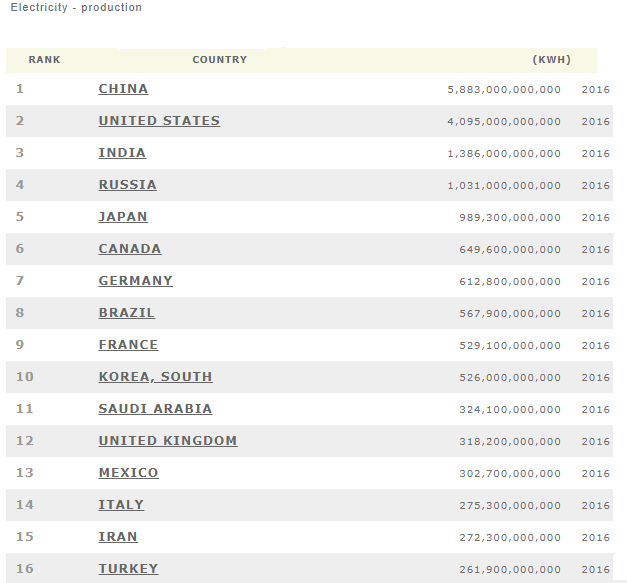This screenshot has width=627, height=583.
Task: Click the RANK column header
Action: [44, 60]
